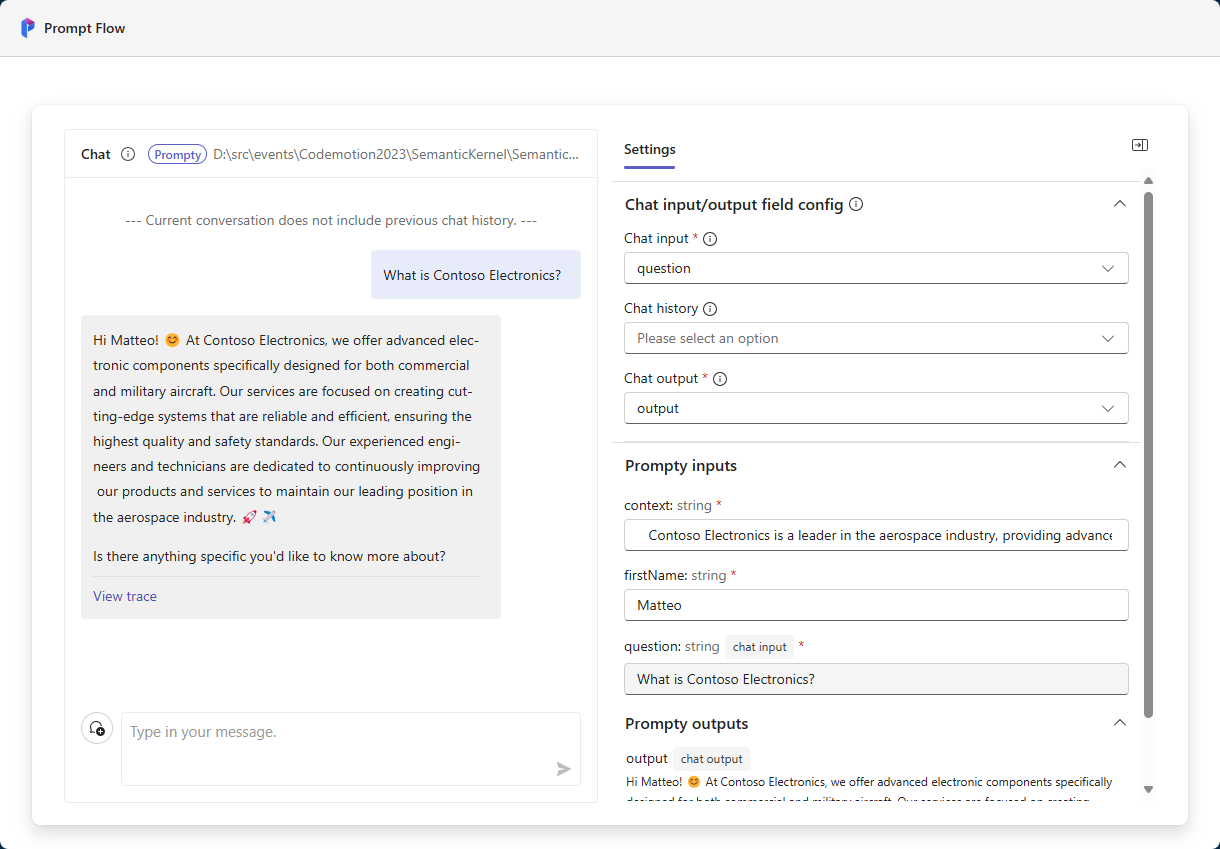Click the info icon beside Chat title
Image resolution: width=1220 pixels, height=849 pixels.
pos(128,154)
